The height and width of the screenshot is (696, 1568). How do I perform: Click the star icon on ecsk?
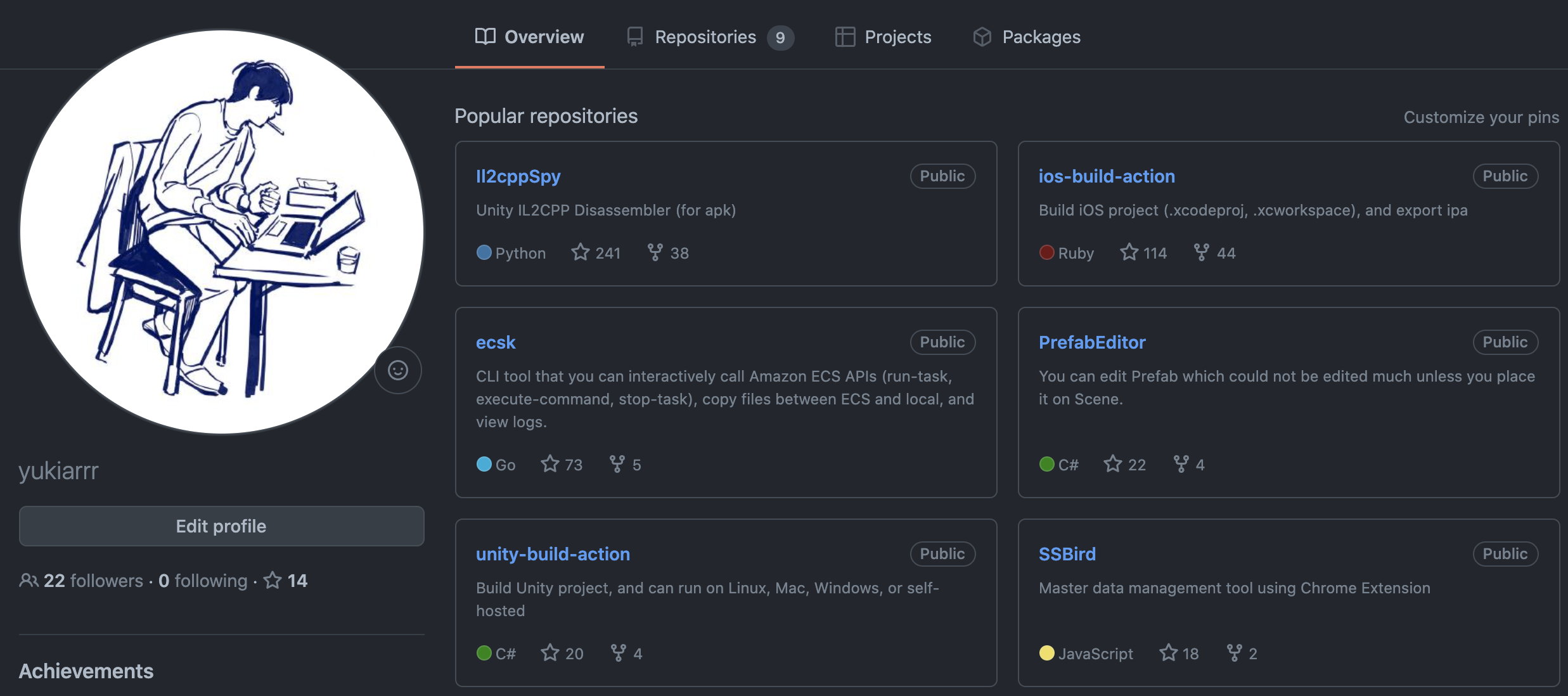click(550, 464)
